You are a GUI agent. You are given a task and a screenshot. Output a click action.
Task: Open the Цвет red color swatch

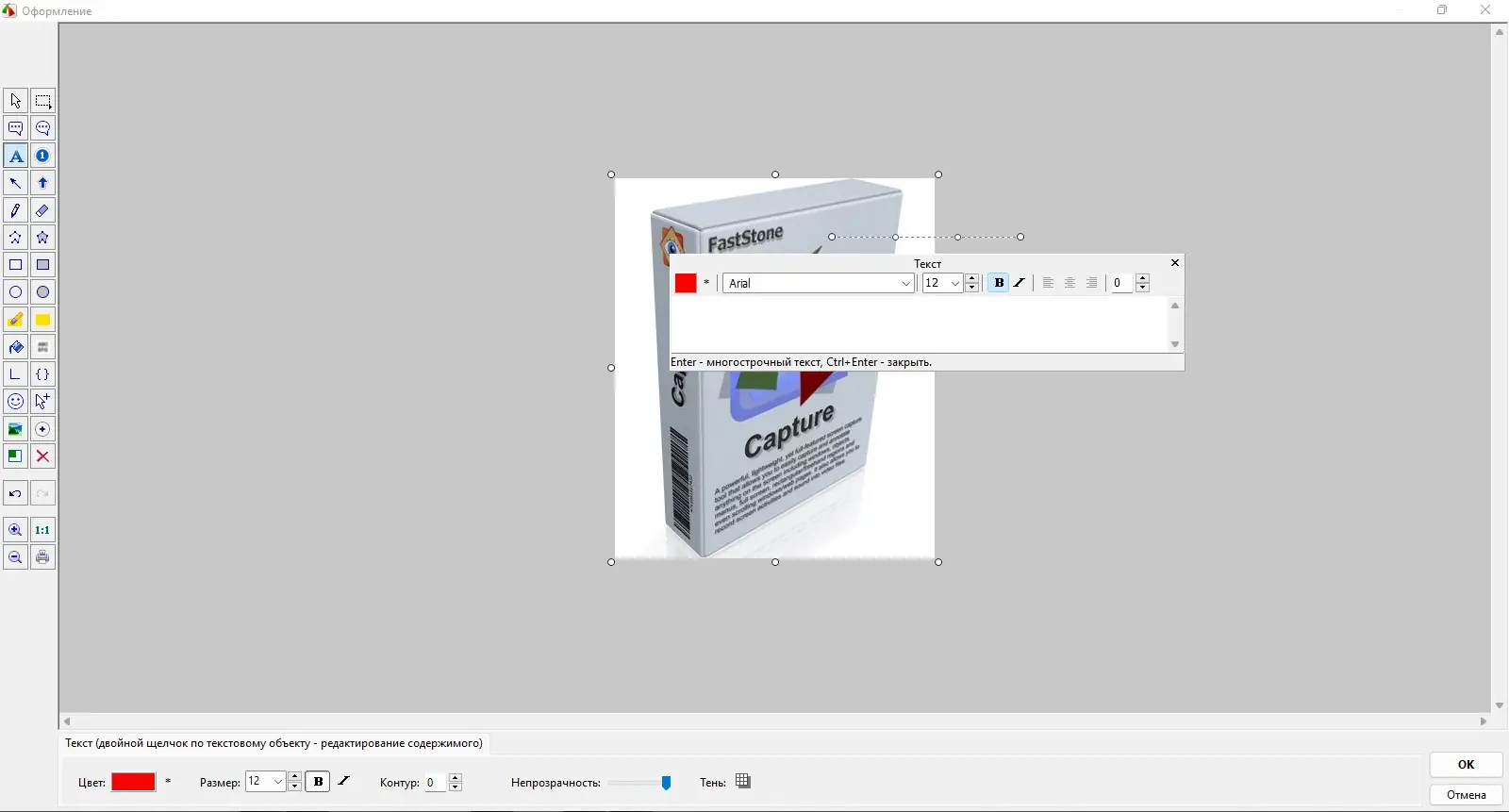pyautogui.click(x=133, y=782)
